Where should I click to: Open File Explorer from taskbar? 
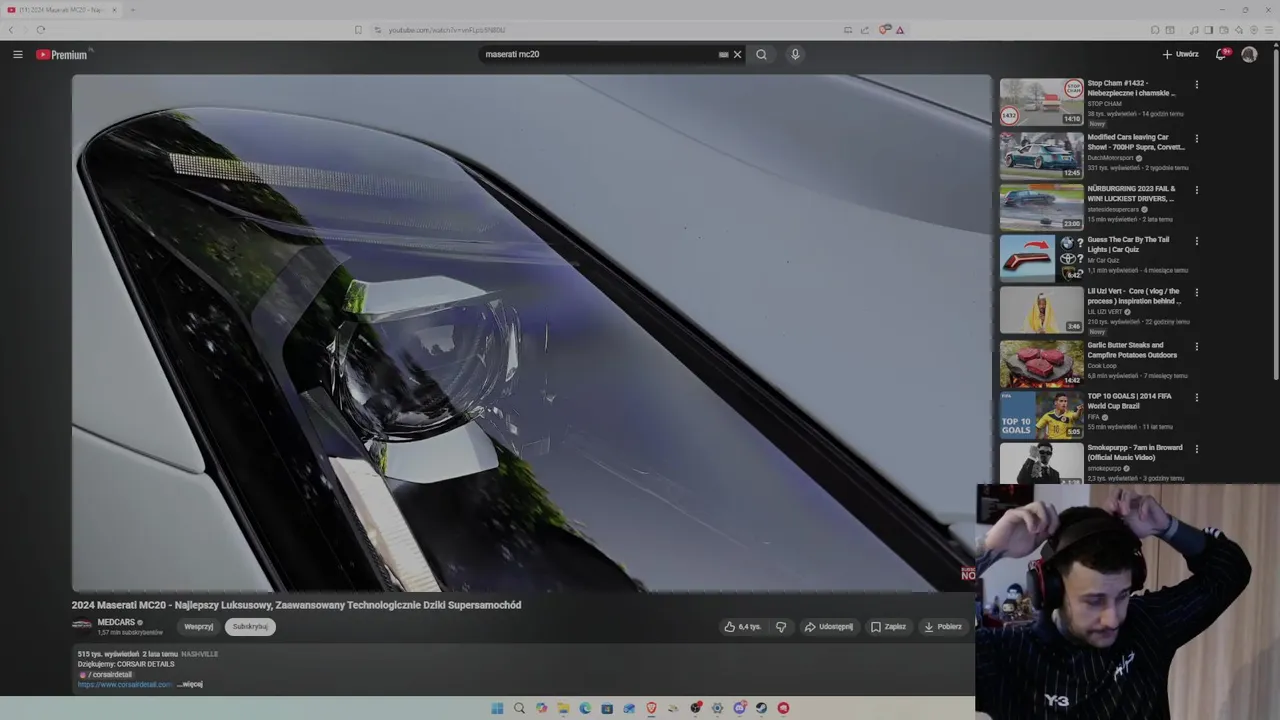click(563, 708)
